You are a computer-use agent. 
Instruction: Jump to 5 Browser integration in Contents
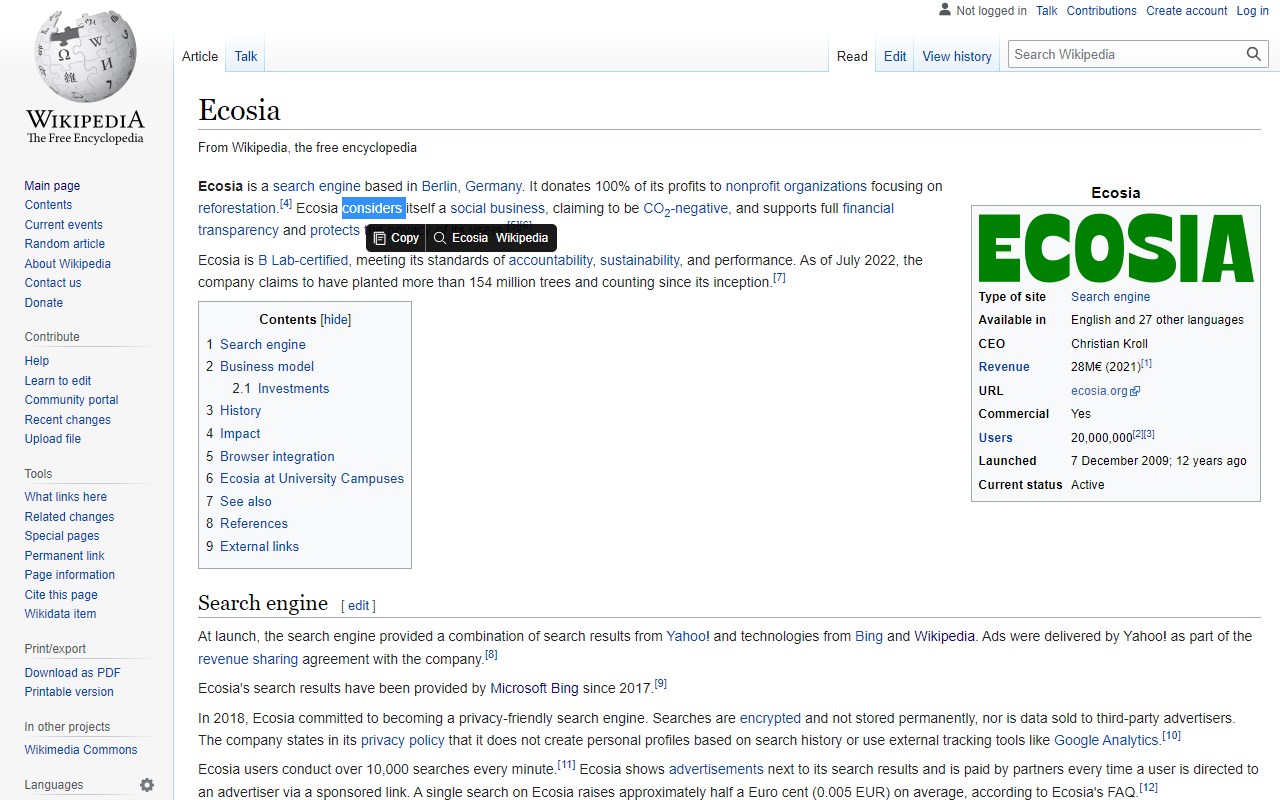[x=270, y=457]
